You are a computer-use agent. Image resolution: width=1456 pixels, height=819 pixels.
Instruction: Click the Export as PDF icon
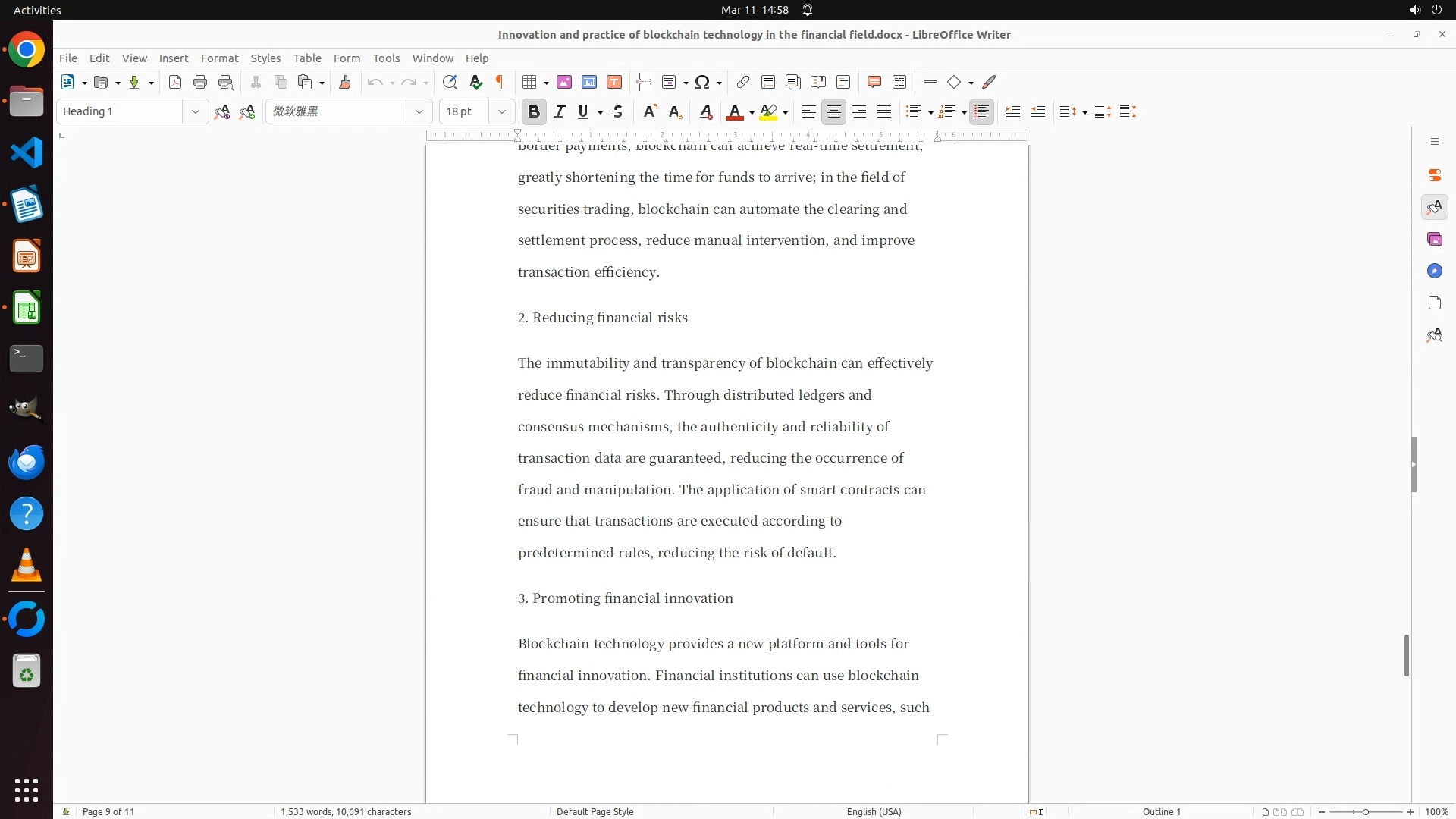[175, 82]
